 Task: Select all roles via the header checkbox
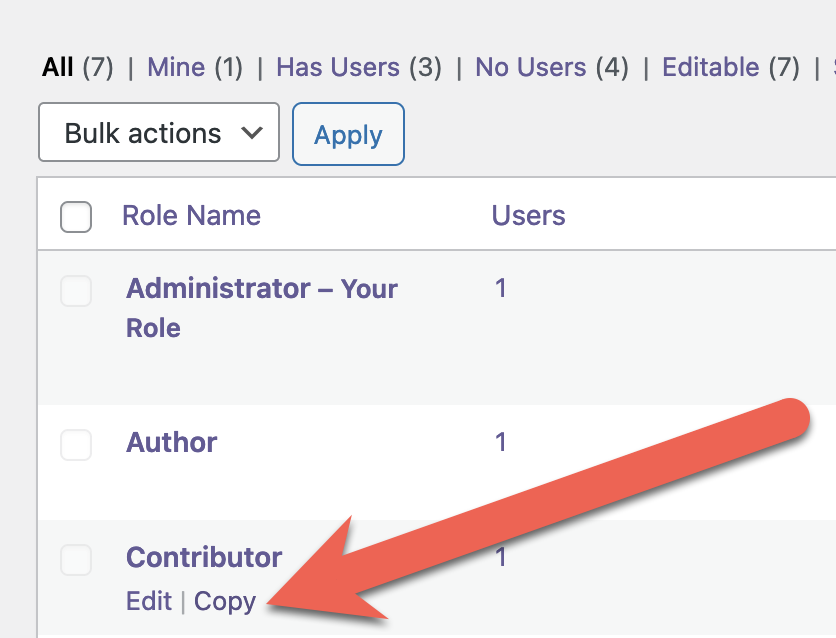pos(76,216)
